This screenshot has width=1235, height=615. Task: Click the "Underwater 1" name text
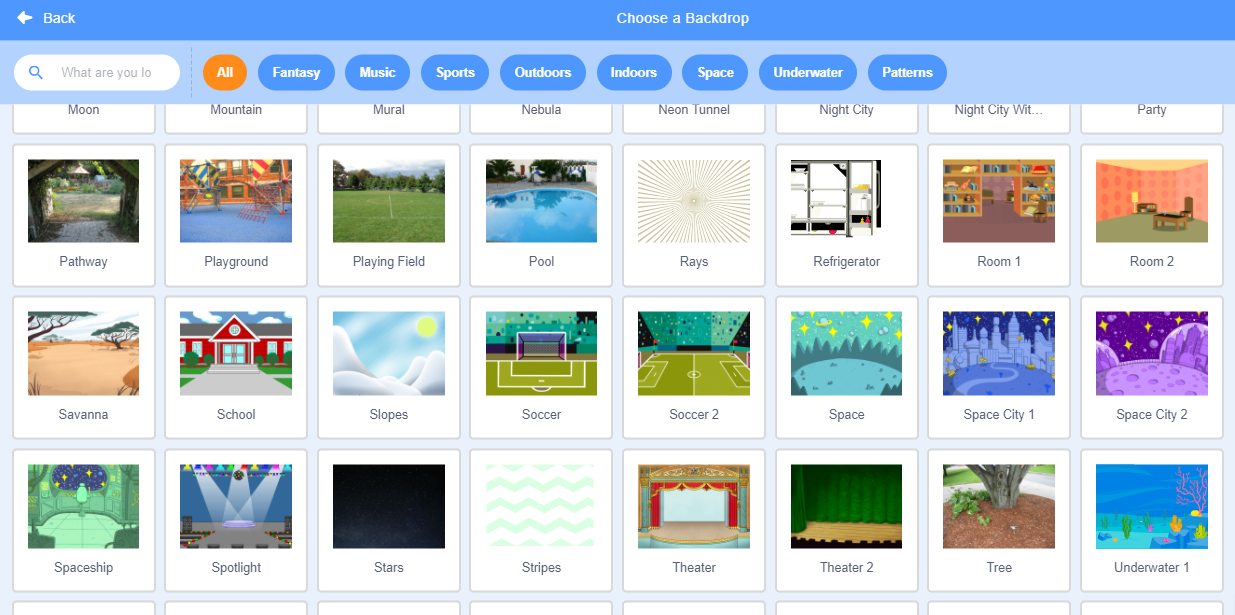coord(1152,567)
